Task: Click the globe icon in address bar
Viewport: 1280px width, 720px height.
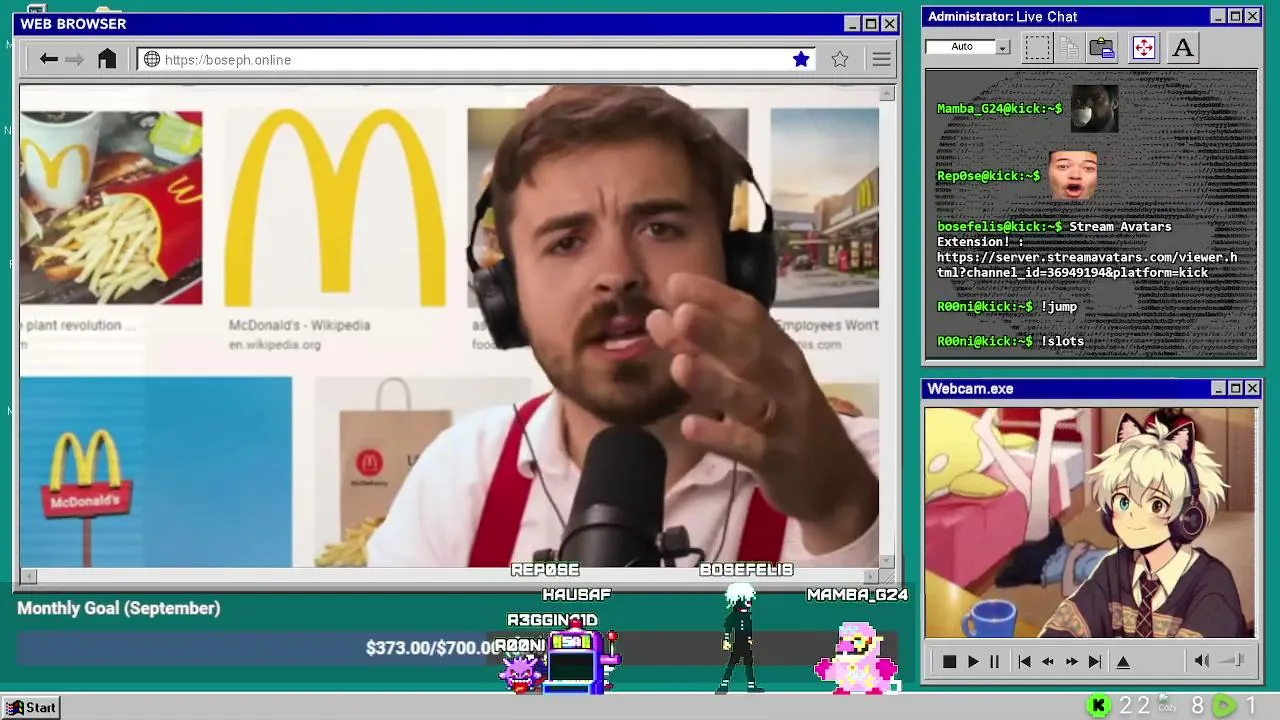Action: click(152, 59)
